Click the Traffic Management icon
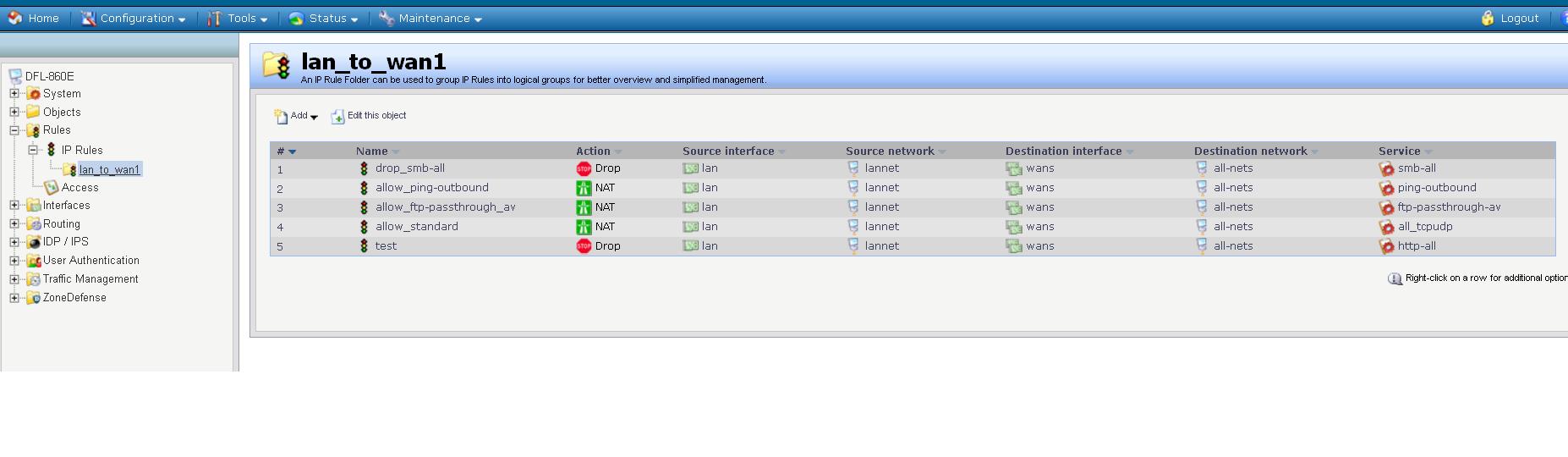Viewport: 1568px width, 457px height. tap(33, 279)
